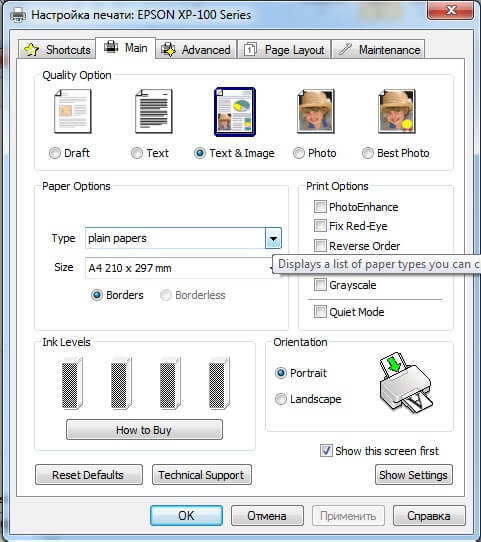Select the Draft quality document icon

[x=73, y=111]
